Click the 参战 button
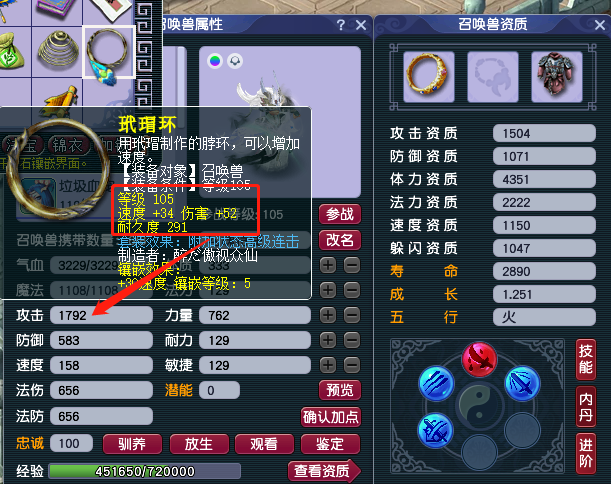 [x=340, y=214]
